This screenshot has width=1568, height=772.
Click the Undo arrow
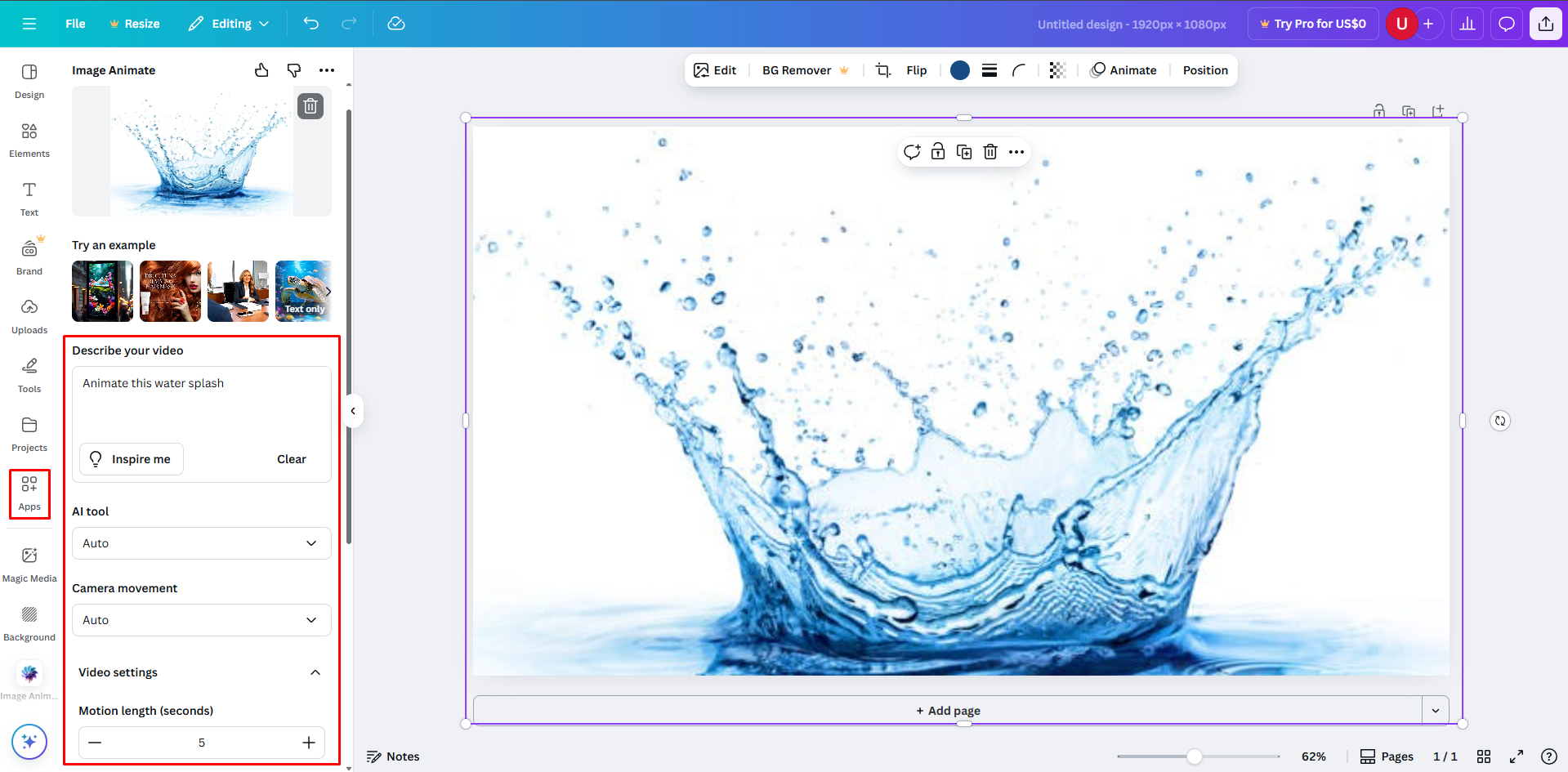(x=310, y=24)
